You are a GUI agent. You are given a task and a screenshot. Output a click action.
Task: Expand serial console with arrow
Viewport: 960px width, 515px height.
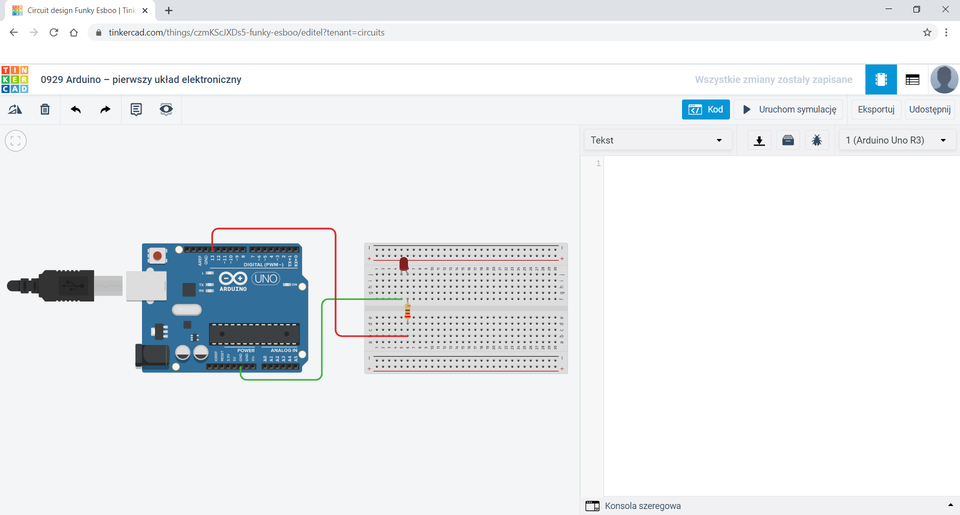click(x=950, y=506)
